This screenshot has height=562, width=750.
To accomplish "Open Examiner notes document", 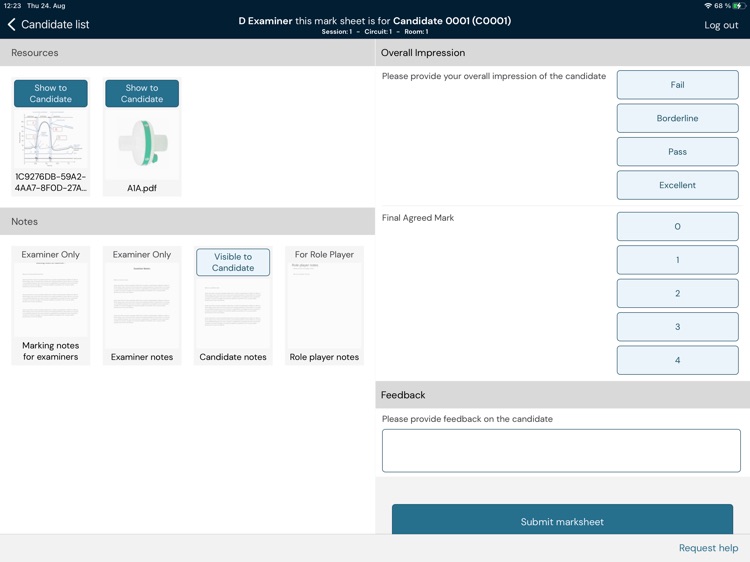I will pyautogui.click(x=142, y=305).
